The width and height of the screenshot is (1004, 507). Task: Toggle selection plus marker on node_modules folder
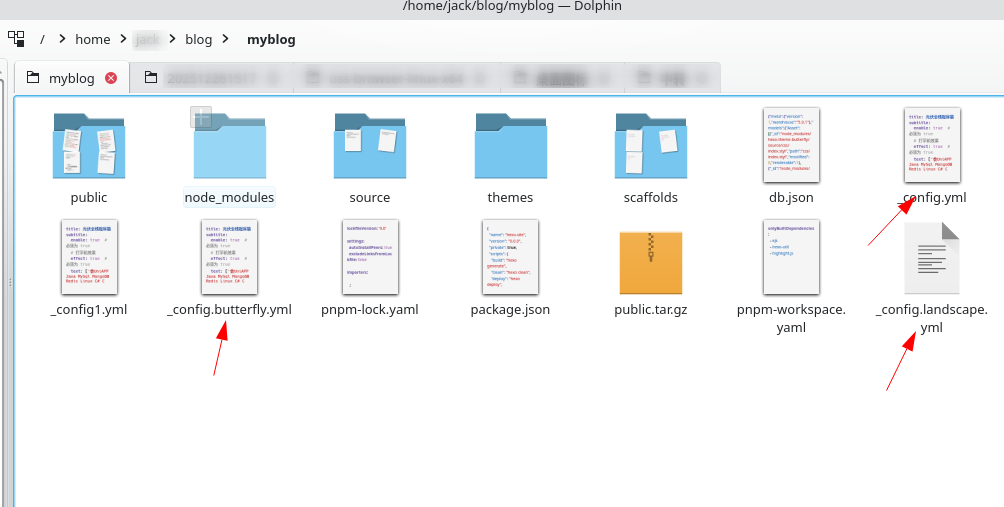202,118
